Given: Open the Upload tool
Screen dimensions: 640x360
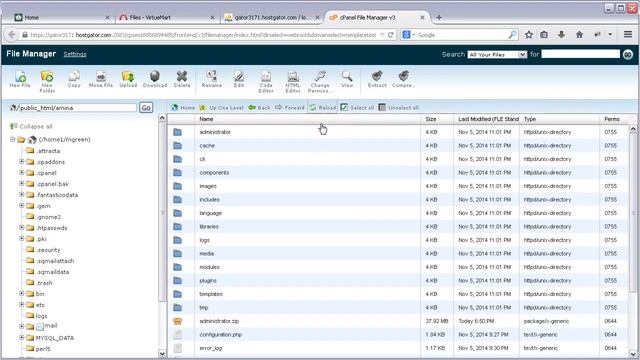Looking at the screenshot, I should 128,79.
